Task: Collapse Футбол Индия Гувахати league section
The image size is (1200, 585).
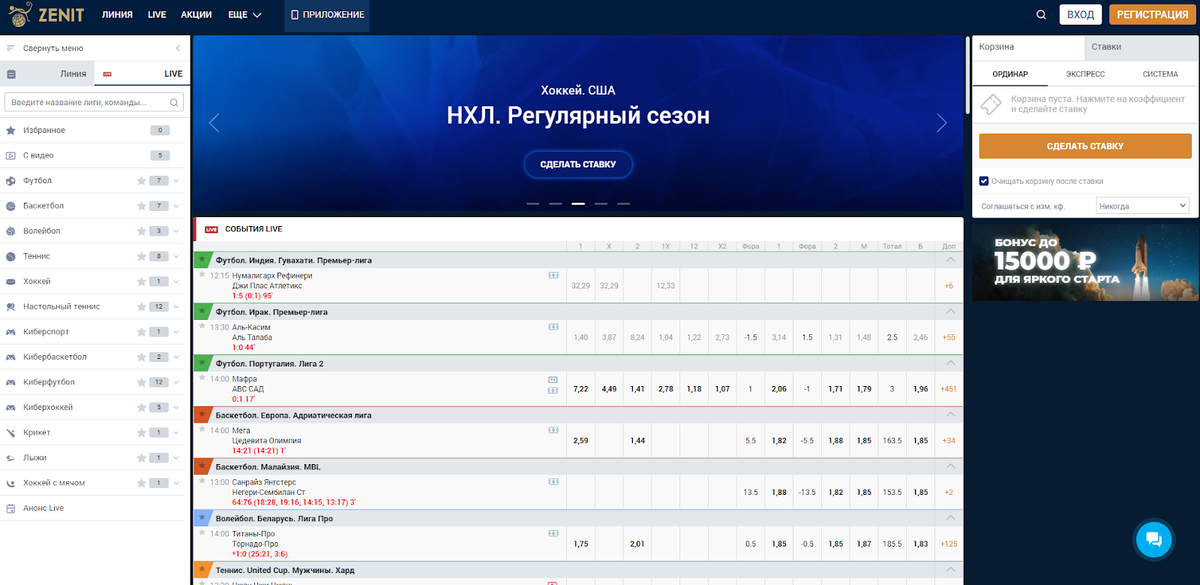Action: (x=950, y=260)
